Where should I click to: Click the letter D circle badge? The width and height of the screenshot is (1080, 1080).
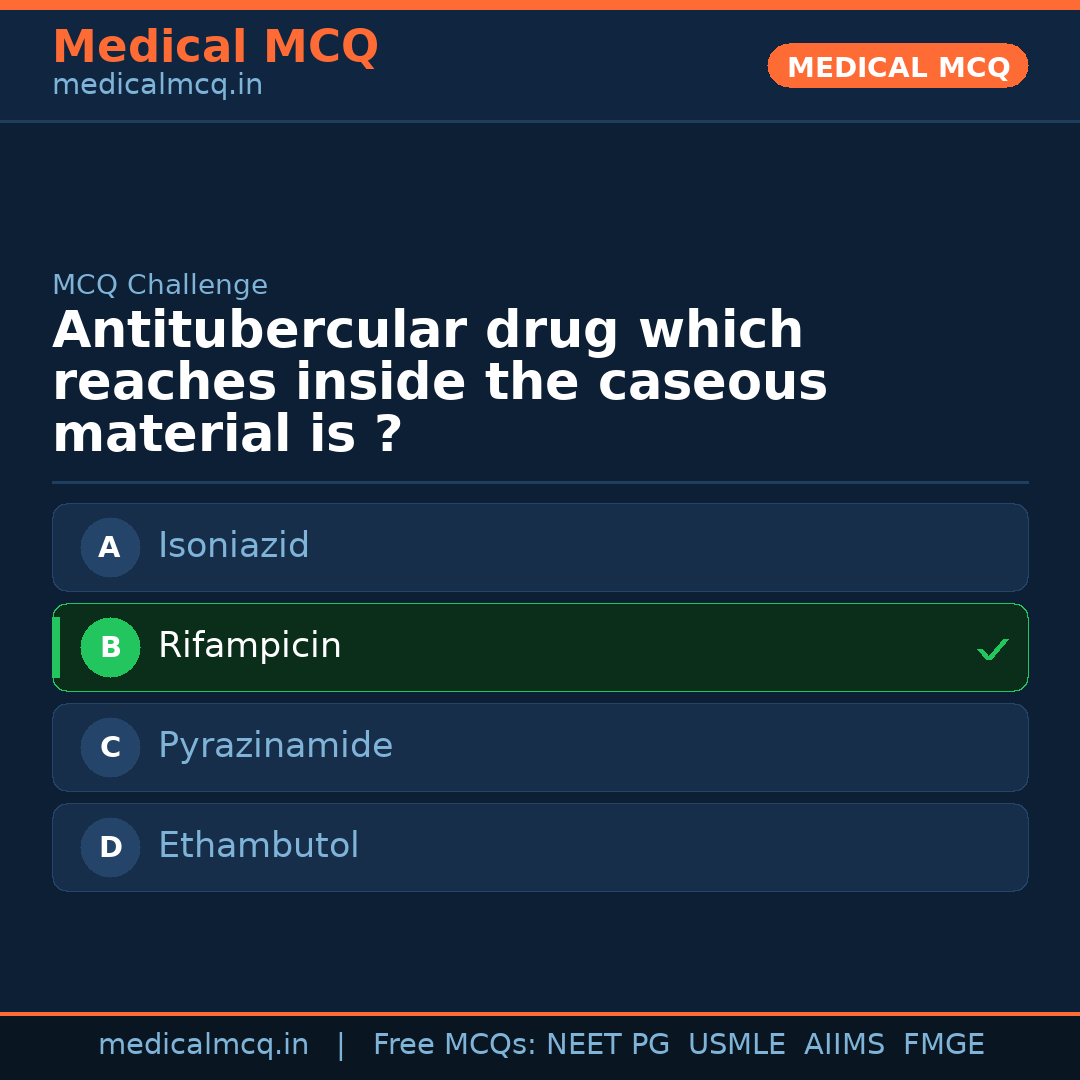pos(110,847)
